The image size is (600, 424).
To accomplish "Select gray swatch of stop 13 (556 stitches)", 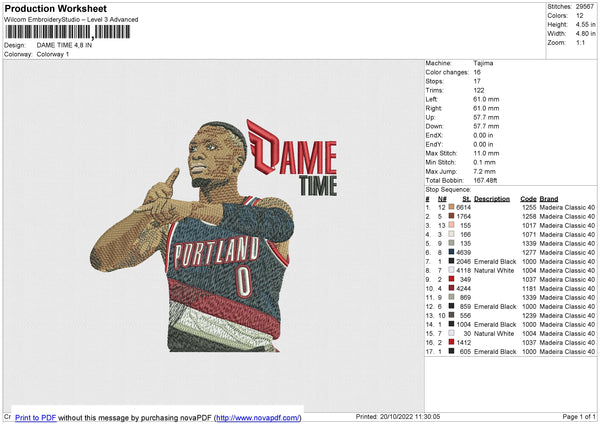I will pyautogui.click(x=451, y=315).
